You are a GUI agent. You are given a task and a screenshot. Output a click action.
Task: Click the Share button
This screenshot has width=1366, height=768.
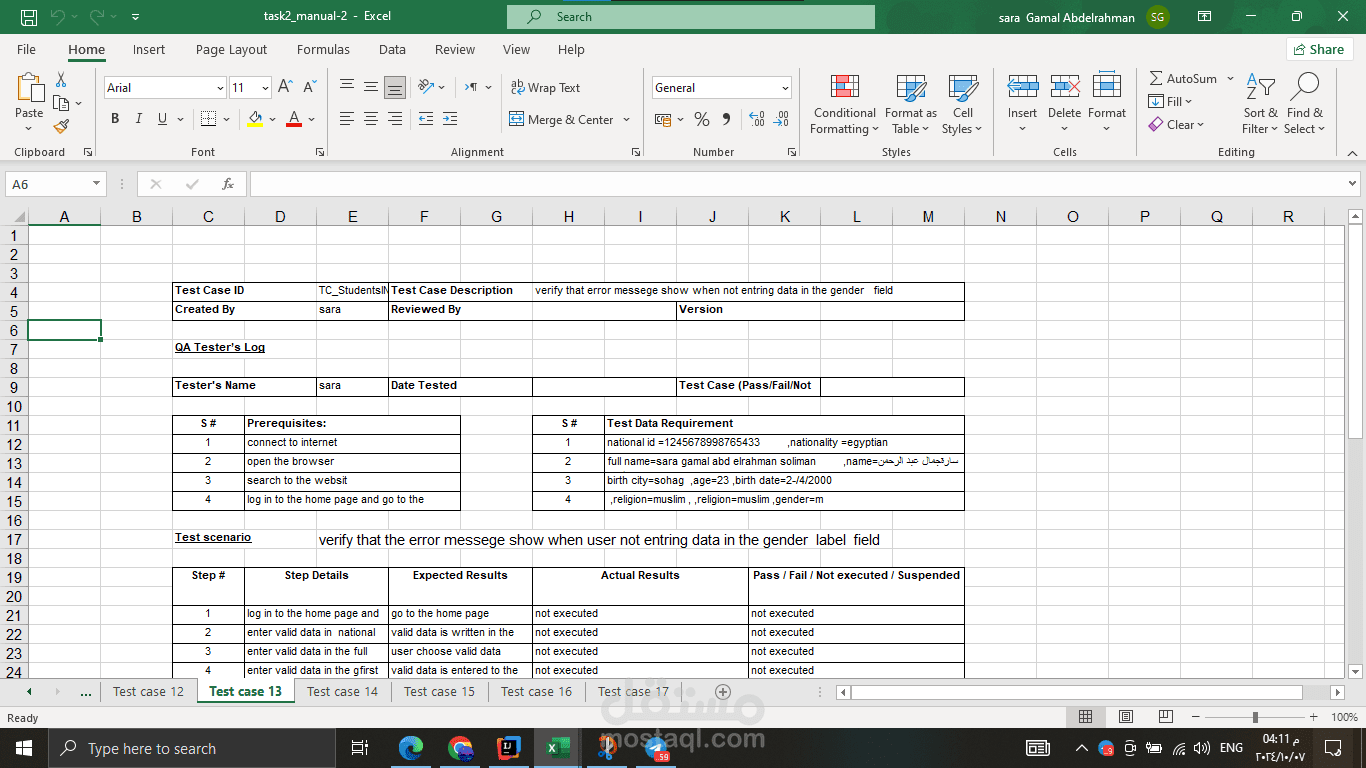pos(1319,49)
